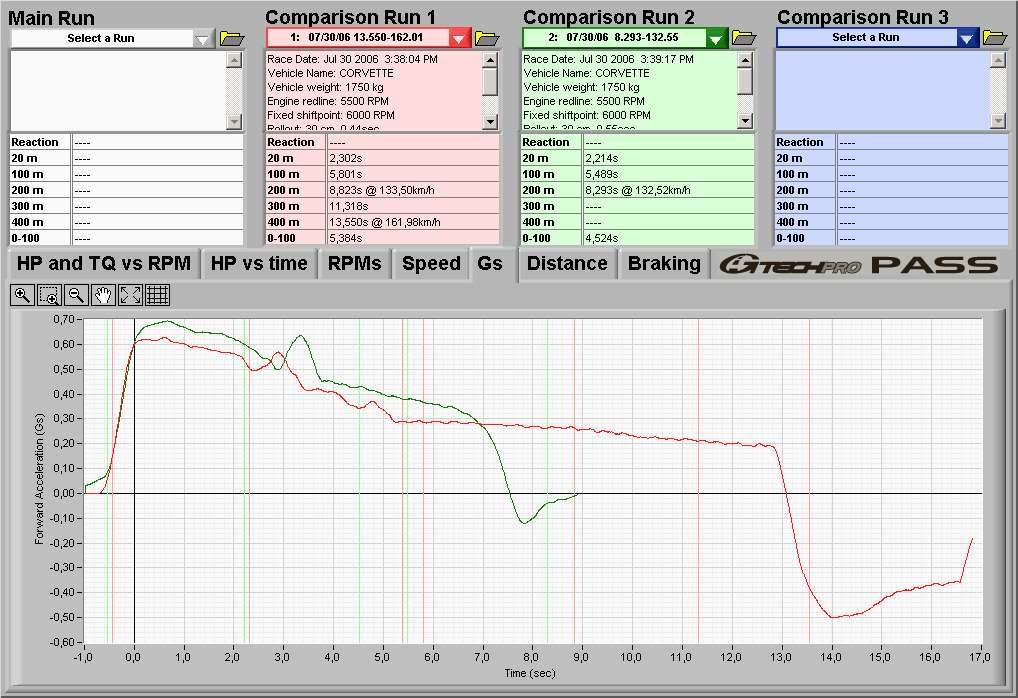This screenshot has height=698, width=1018.
Task: Expand the Main Run selection dropdown
Action: pyautogui.click(x=203, y=38)
